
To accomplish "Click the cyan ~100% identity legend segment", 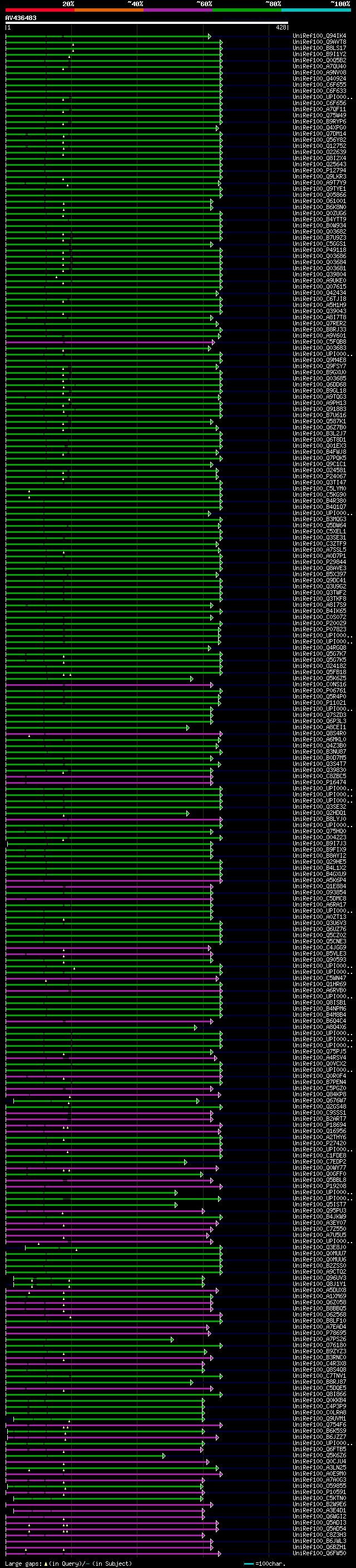I will click(317, 10).
